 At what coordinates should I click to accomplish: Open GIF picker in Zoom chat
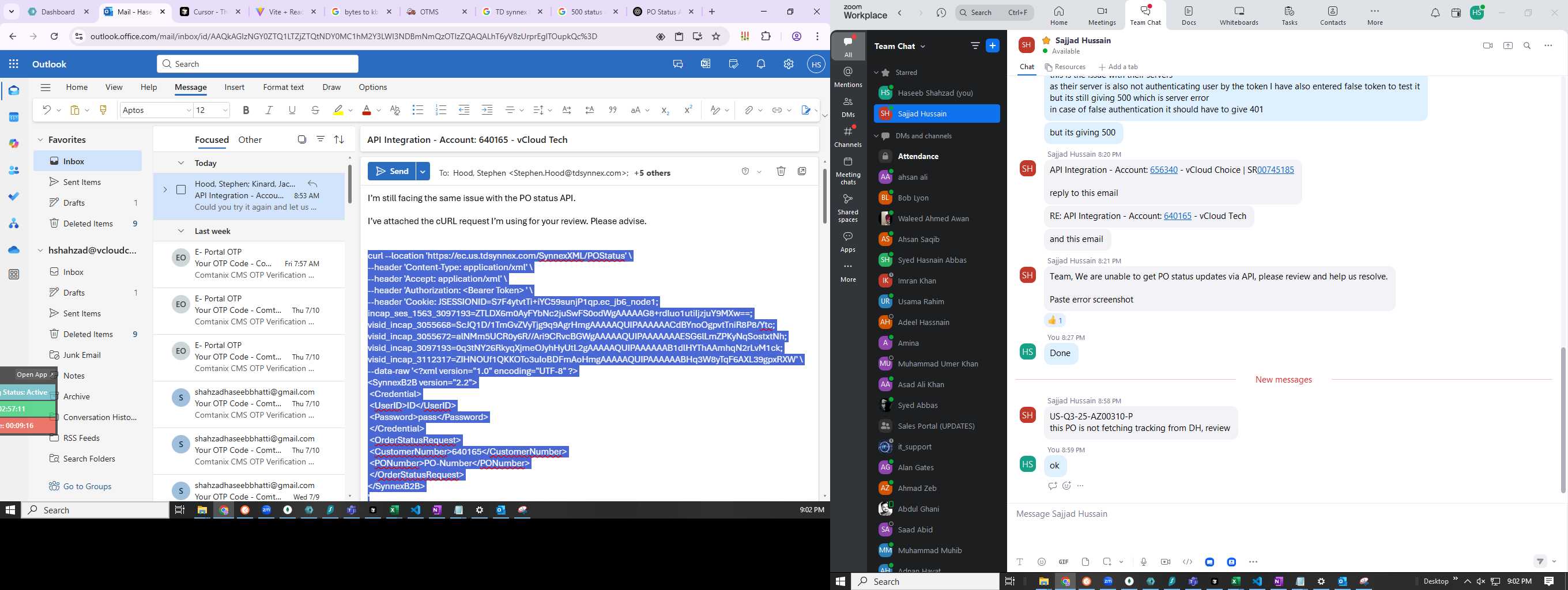[x=1064, y=562]
